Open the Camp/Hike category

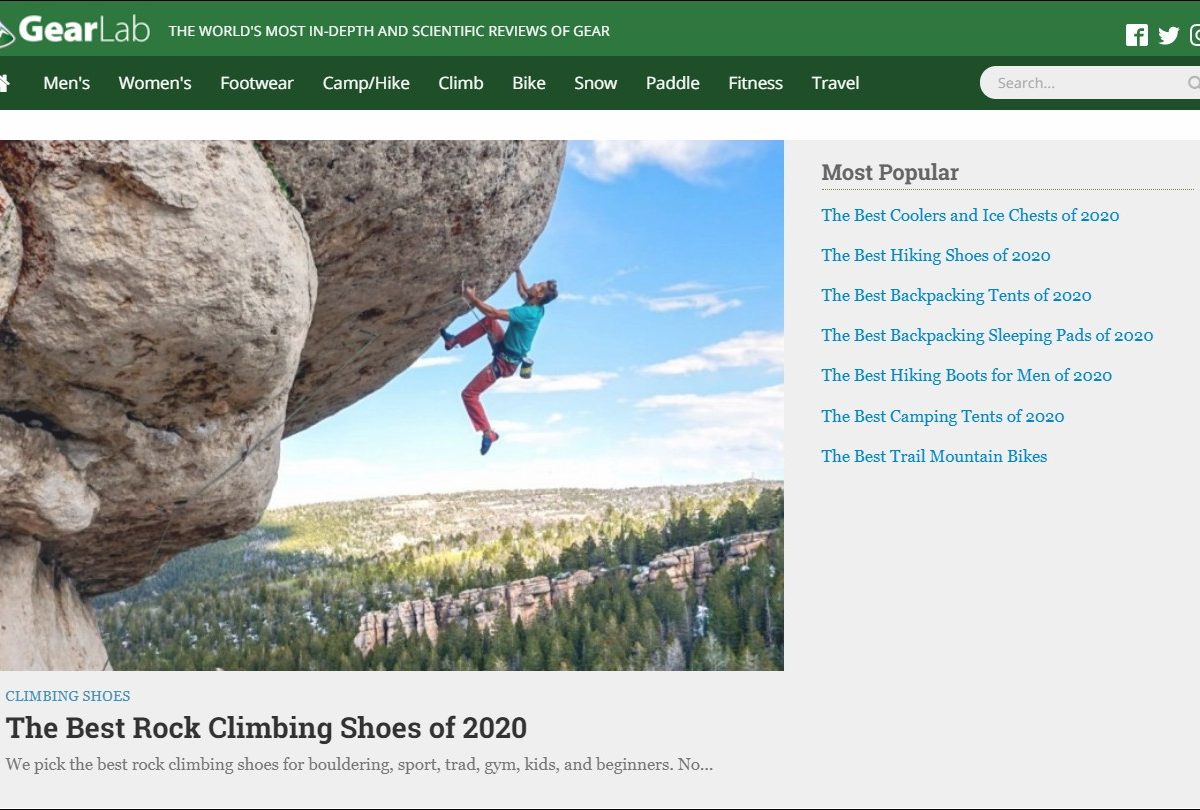pyautogui.click(x=366, y=83)
